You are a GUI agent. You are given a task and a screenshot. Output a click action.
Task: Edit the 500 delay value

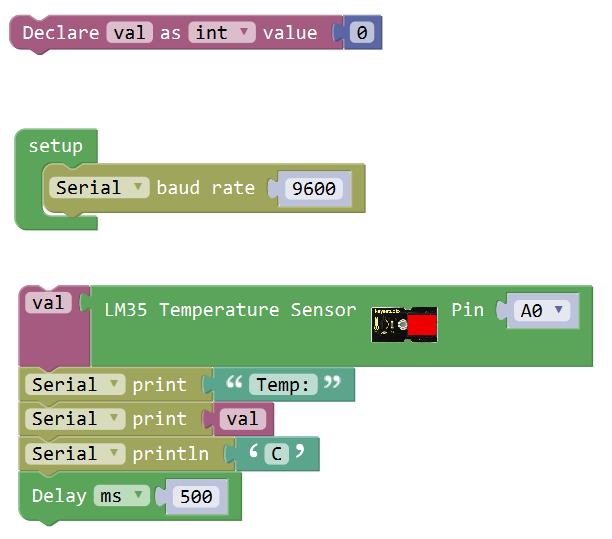196,496
